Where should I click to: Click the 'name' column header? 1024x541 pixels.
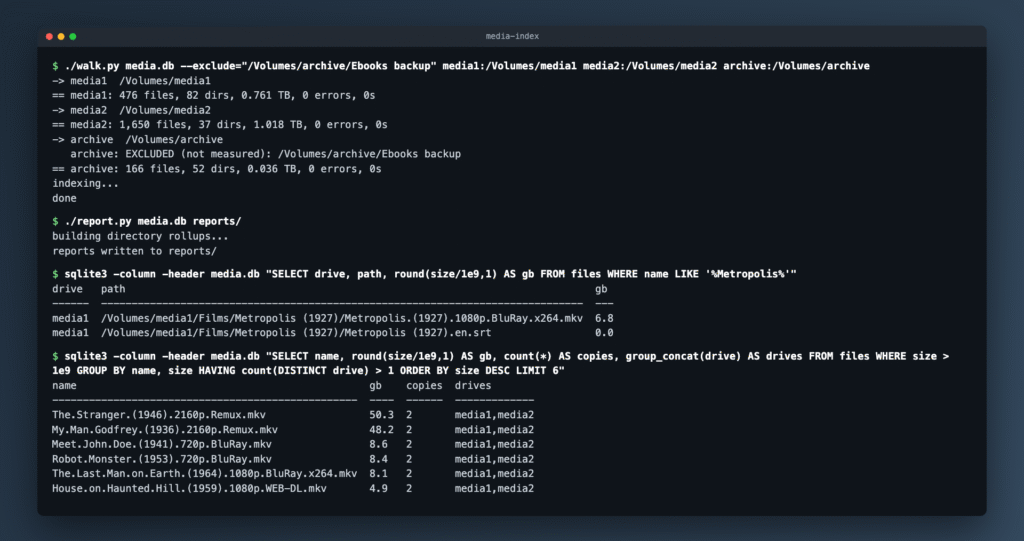pyautogui.click(x=64, y=385)
